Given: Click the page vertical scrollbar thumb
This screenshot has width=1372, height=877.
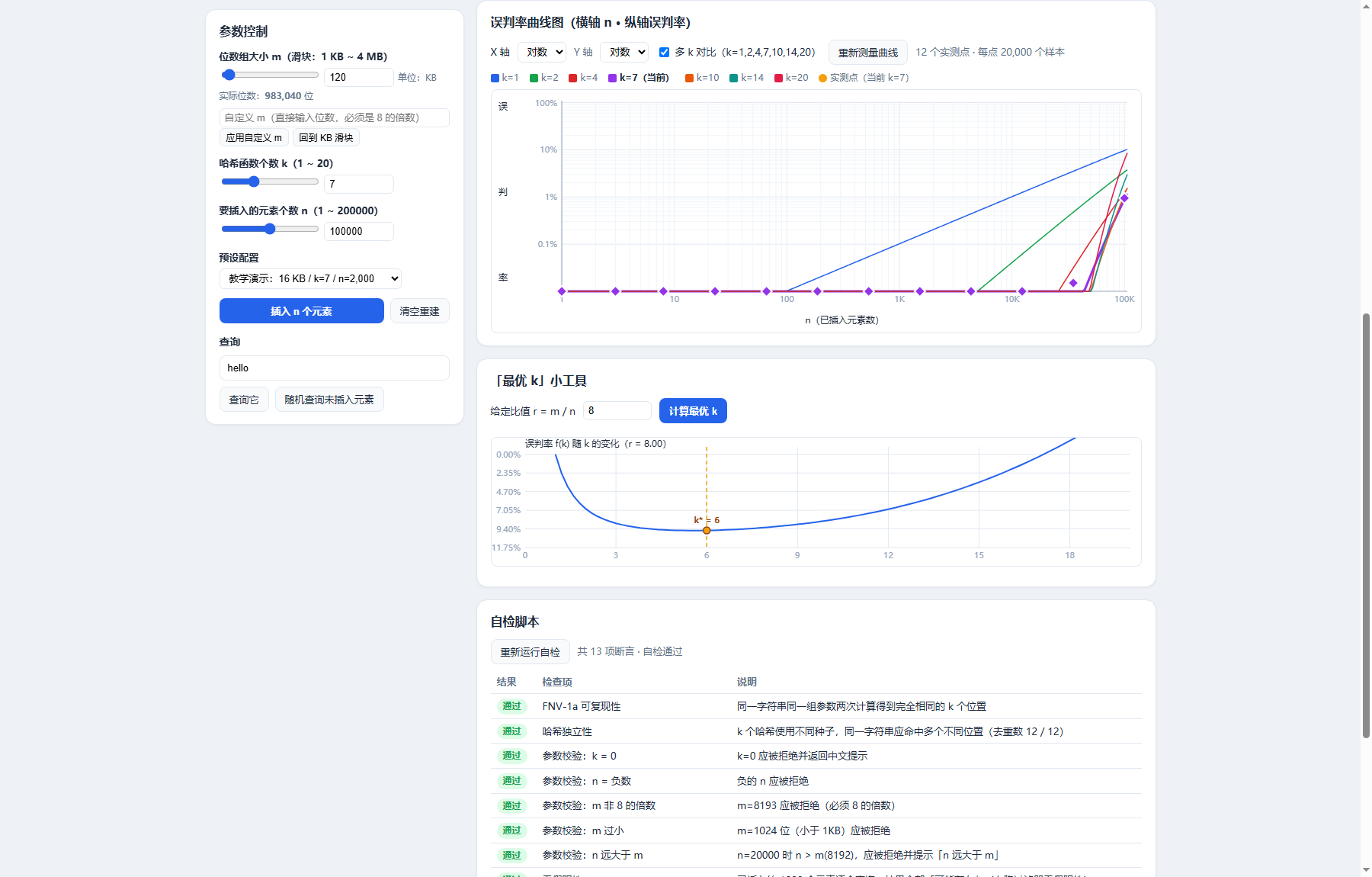Looking at the screenshot, I should pyautogui.click(x=1366, y=525).
